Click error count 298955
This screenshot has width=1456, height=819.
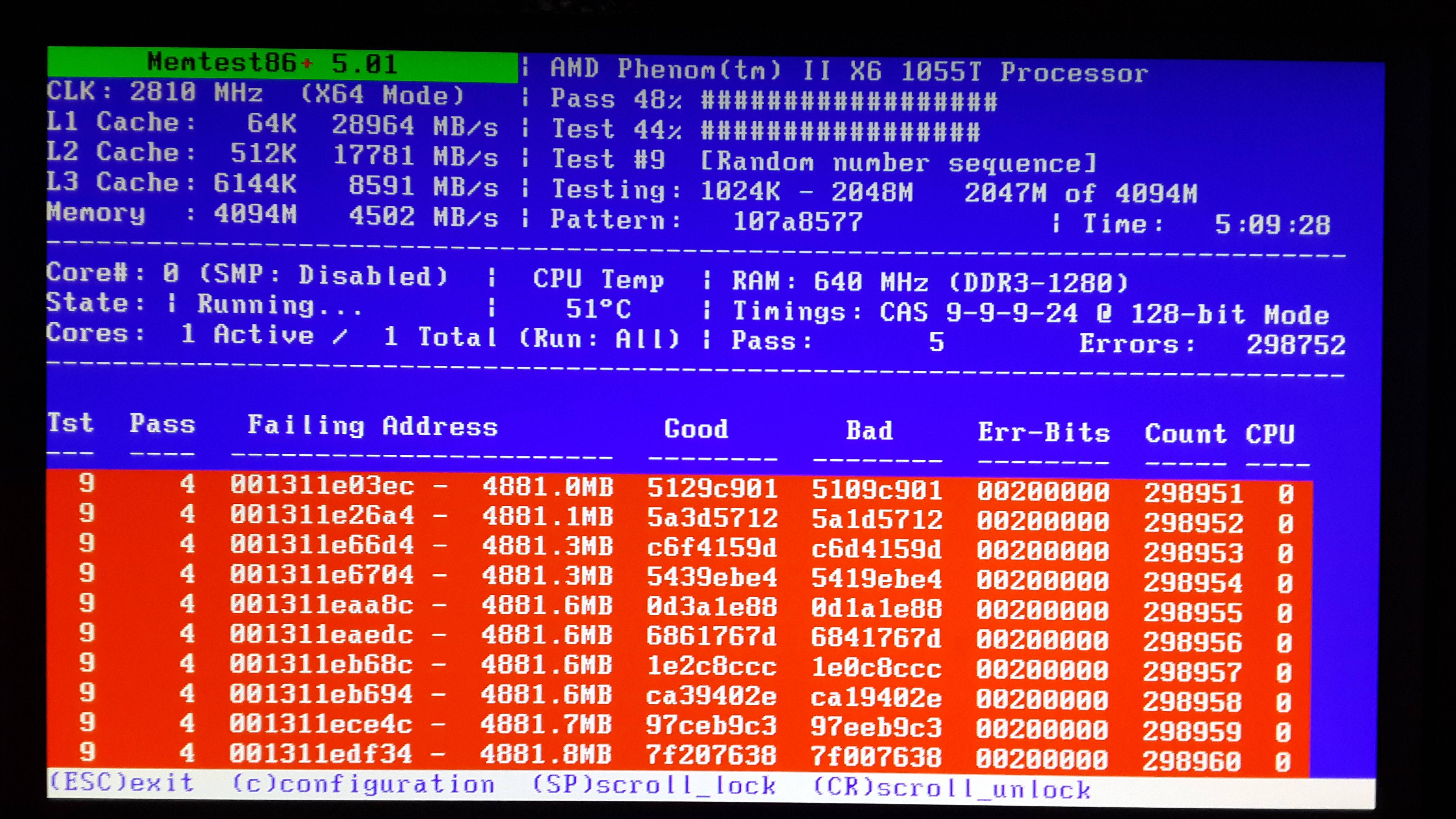tap(1193, 613)
